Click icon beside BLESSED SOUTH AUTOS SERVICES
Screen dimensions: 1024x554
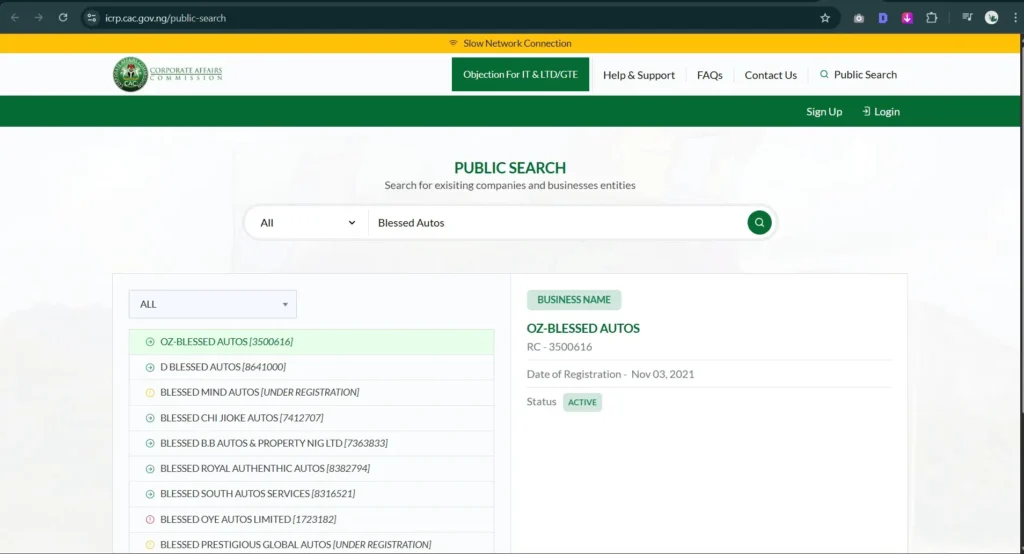(150, 495)
